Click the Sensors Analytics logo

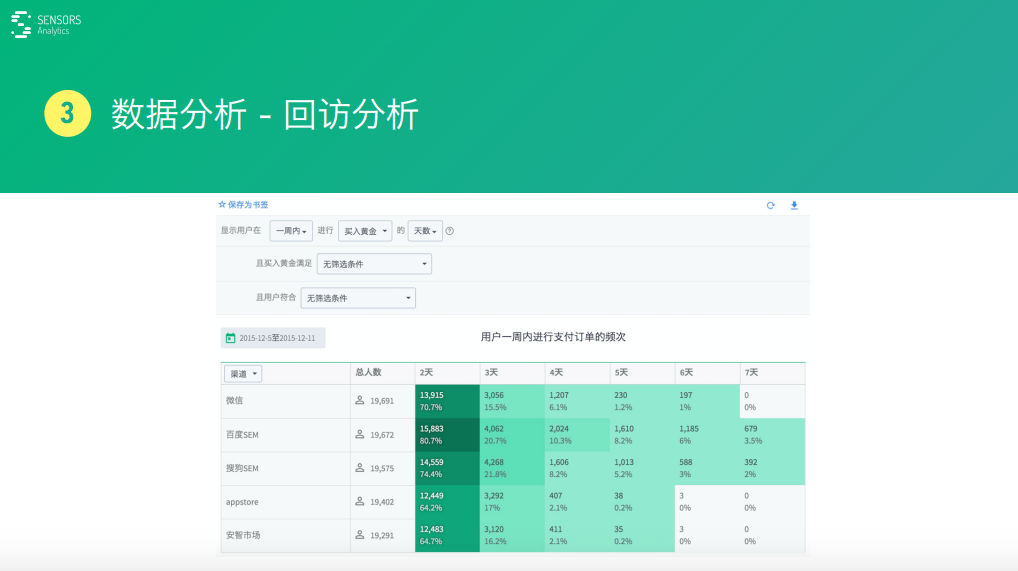click(47, 24)
